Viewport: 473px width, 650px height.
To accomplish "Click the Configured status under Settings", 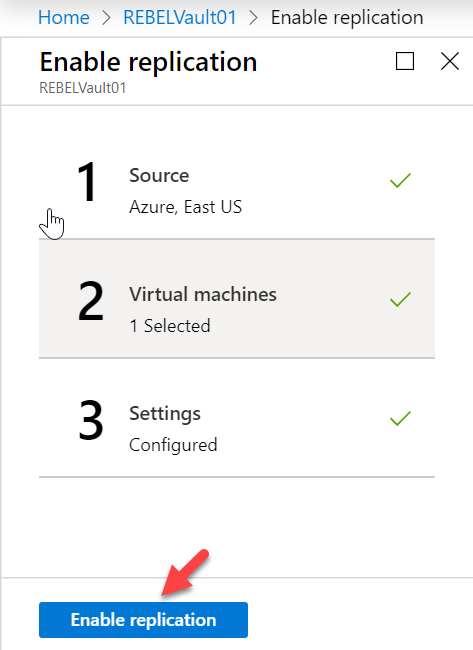I will (x=173, y=445).
